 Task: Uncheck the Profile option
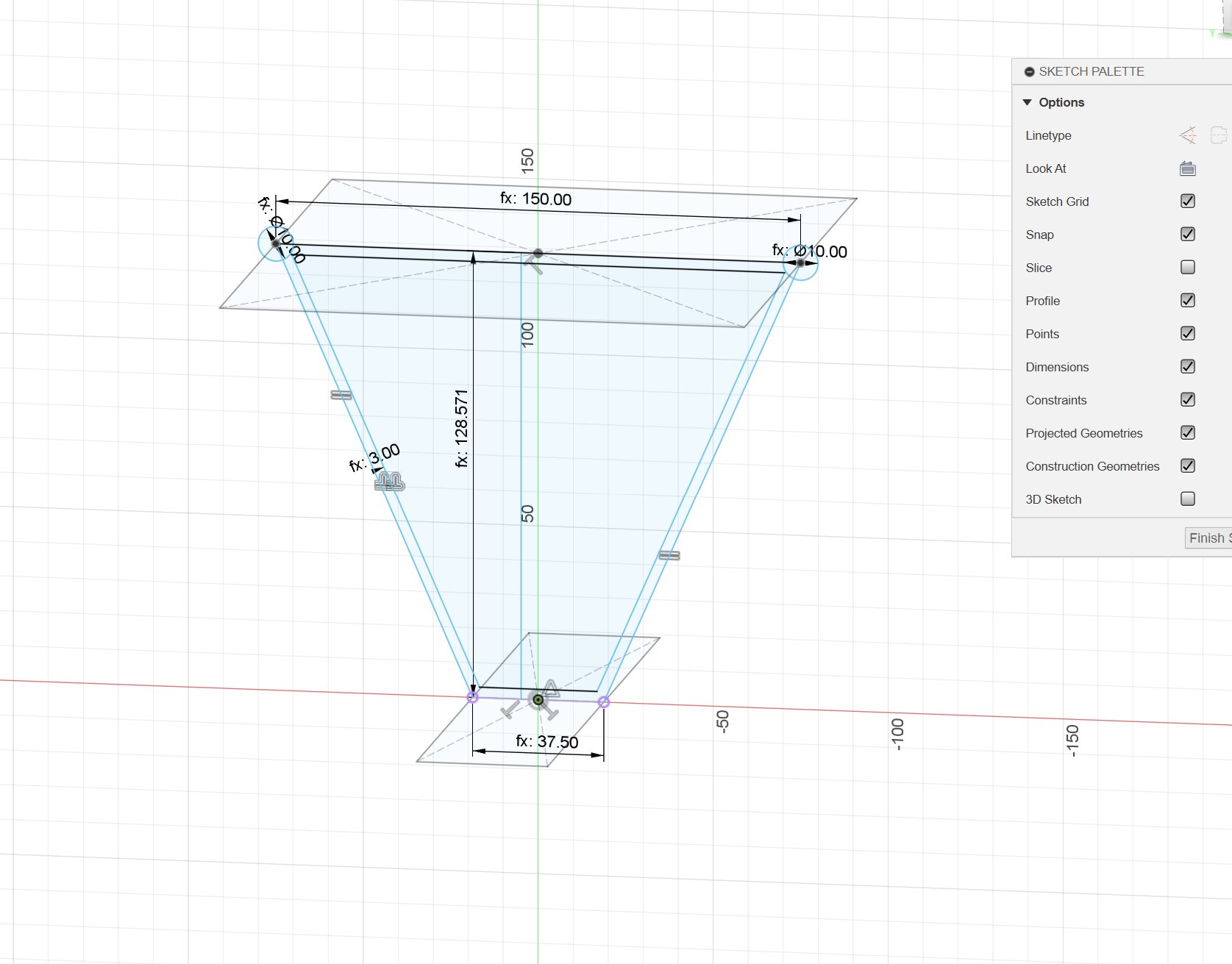point(1187,300)
